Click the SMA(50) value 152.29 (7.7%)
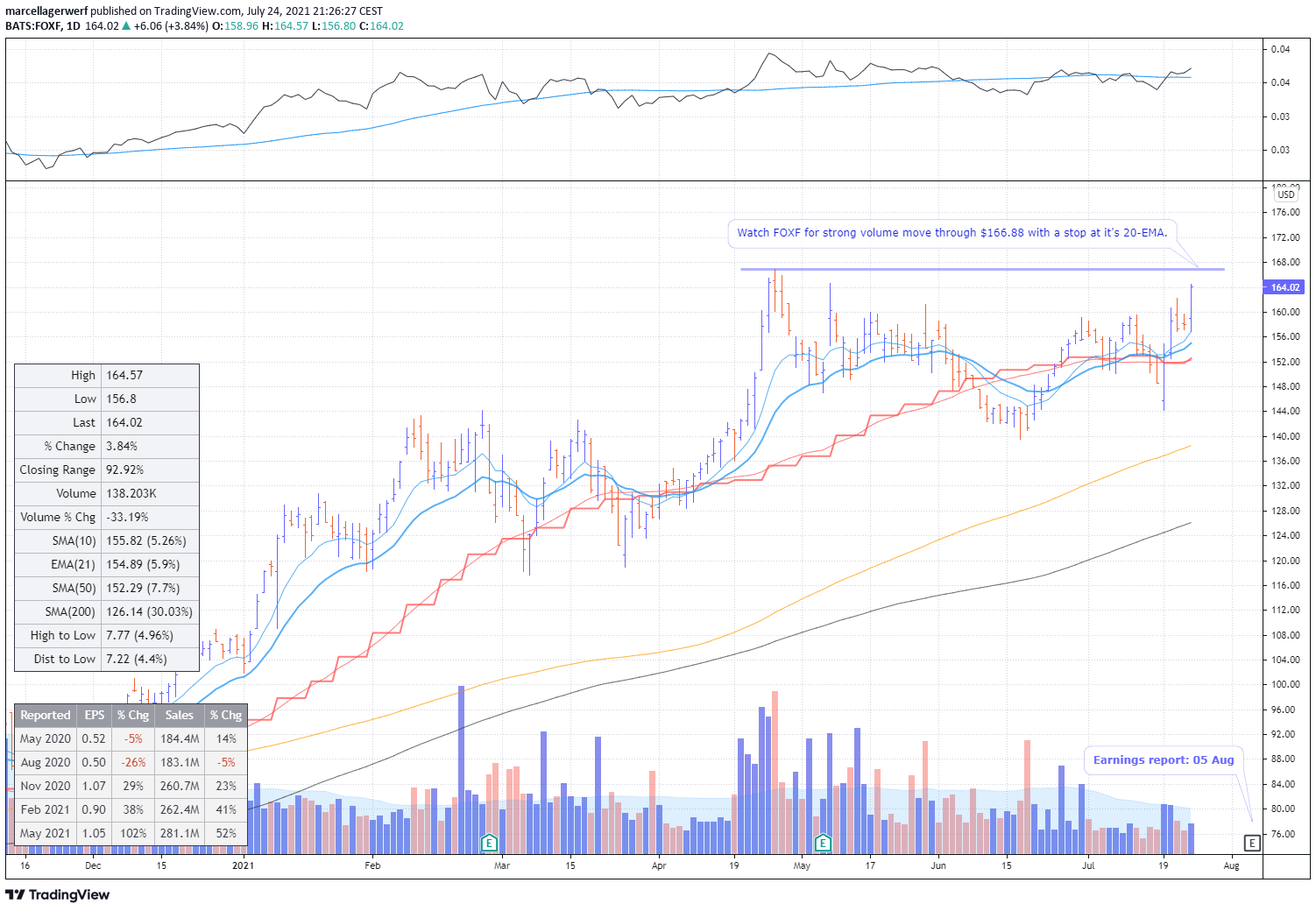1316x911 pixels. pyautogui.click(x=151, y=588)
